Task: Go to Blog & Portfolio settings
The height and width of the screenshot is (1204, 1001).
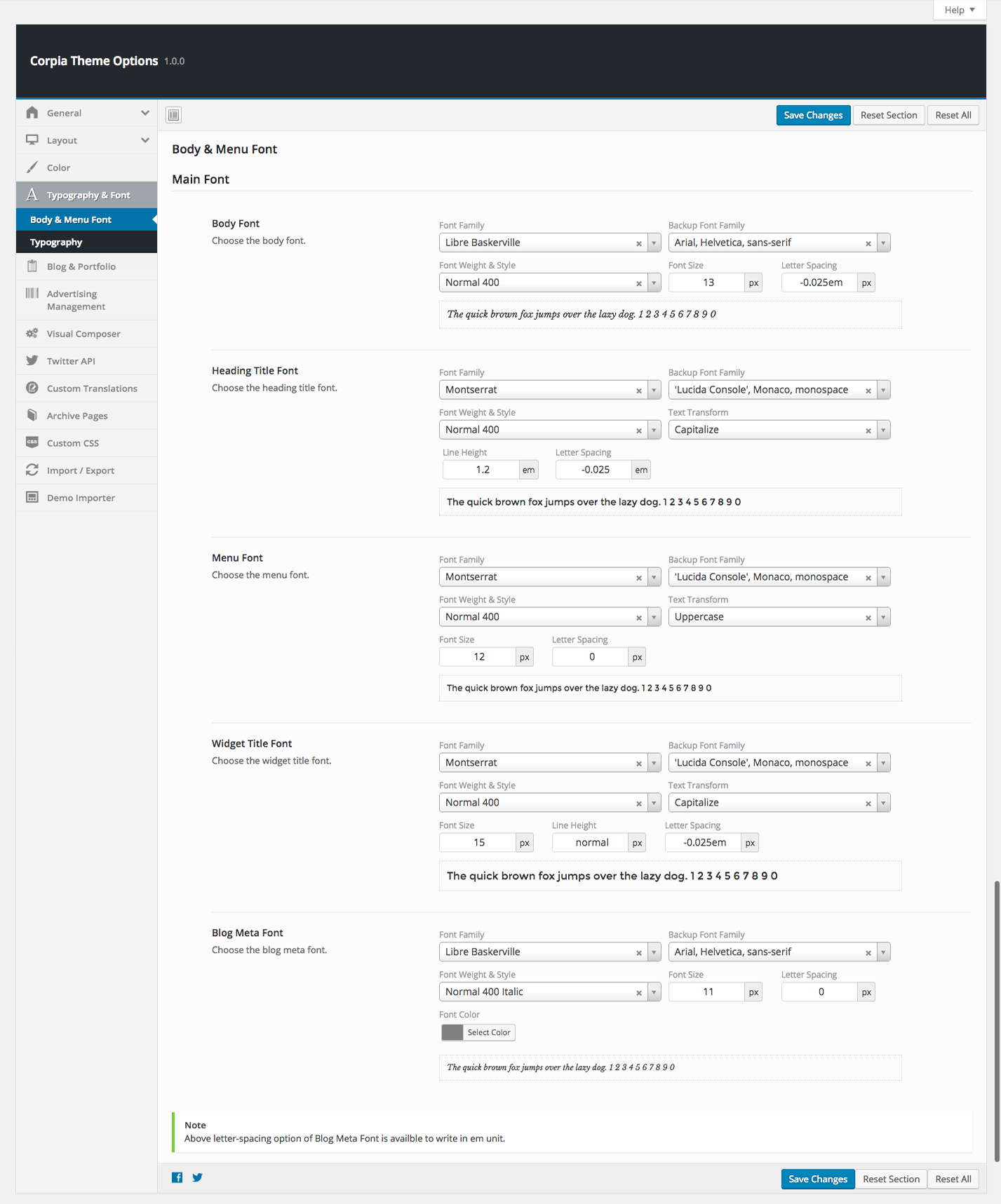Action: pos(81,266)
